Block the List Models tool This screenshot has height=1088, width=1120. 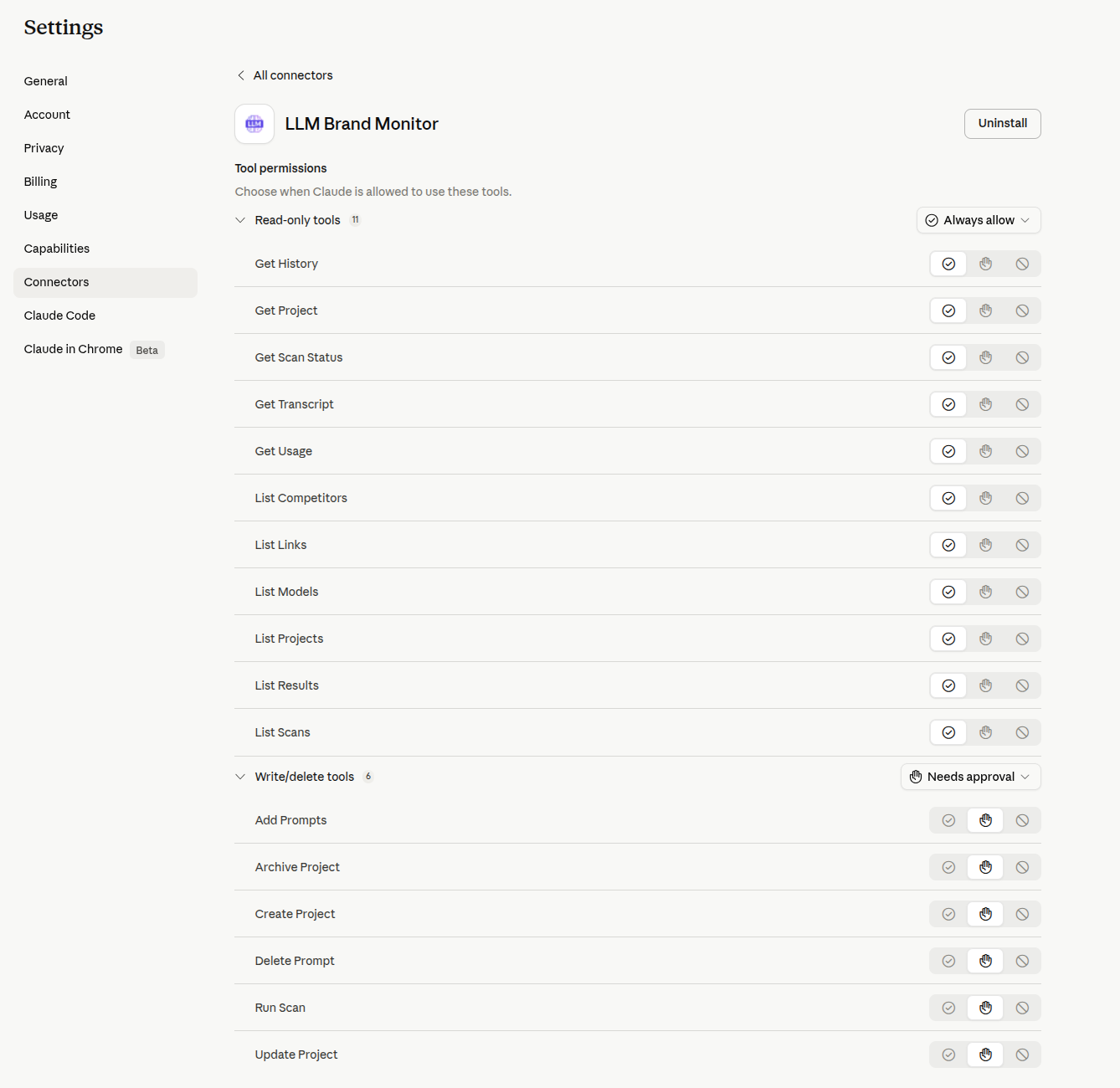click(x=1022, y=592)
